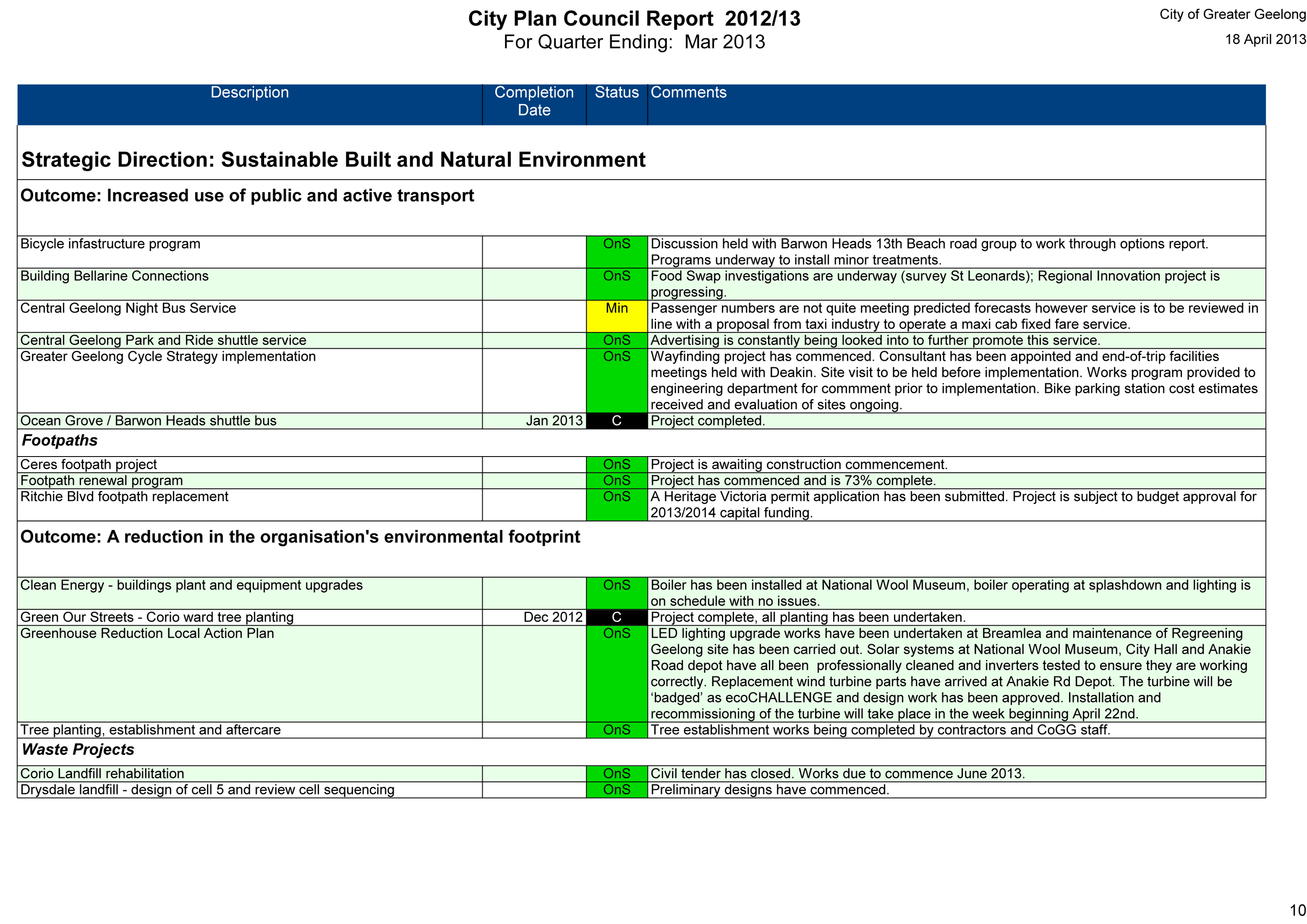The width and height of the screenshot is (1307, 924).
Task: Click the 'Footpaths' subheading
Action: point(59,440)
